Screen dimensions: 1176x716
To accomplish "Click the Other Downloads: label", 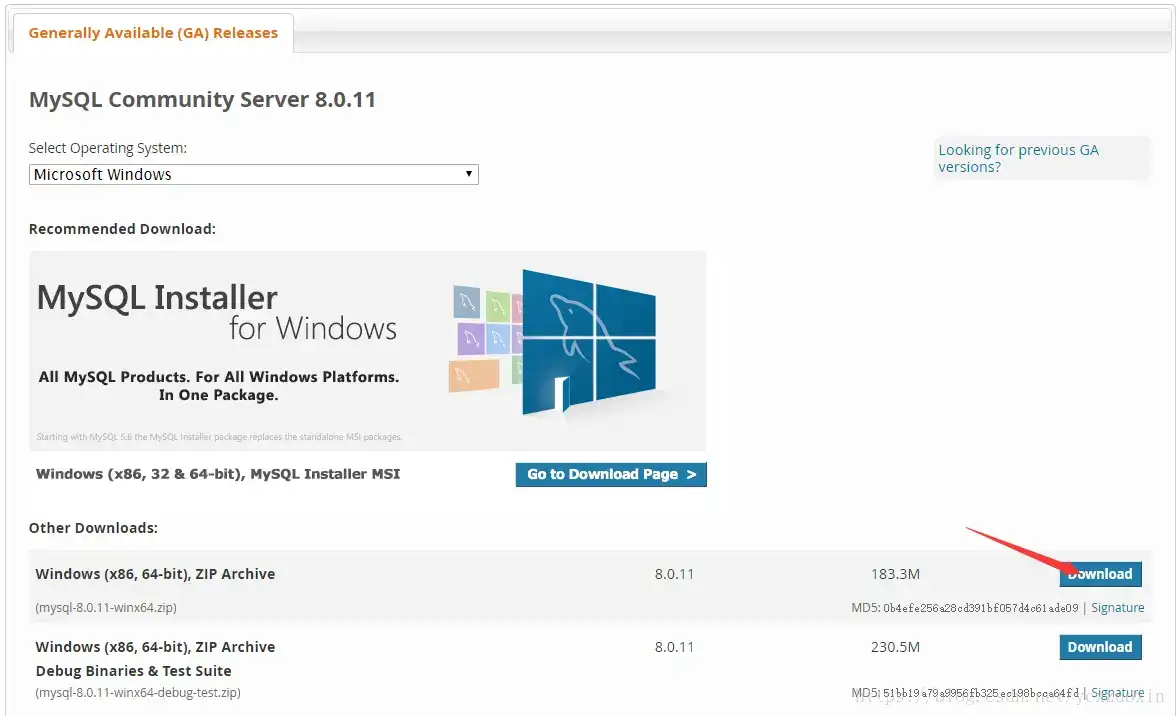I will click(93, 528).
